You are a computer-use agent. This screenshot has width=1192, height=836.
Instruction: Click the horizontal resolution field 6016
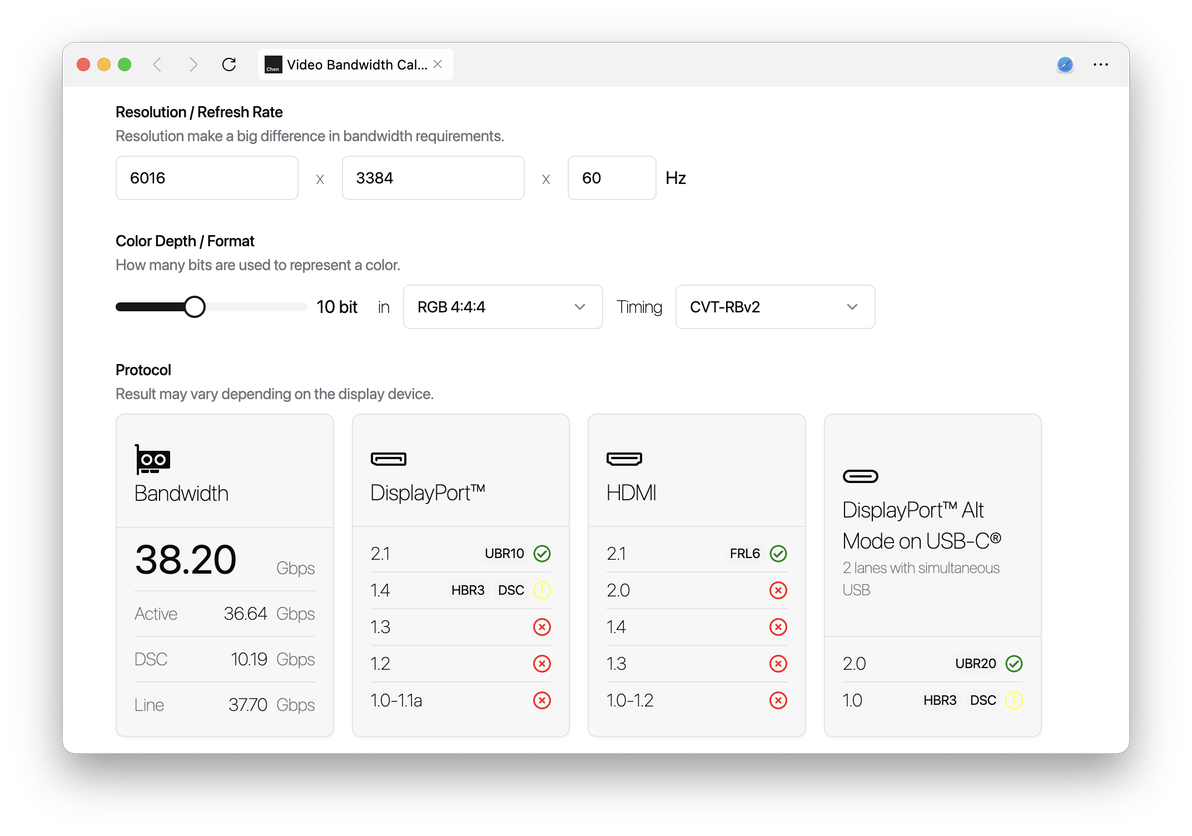(207, 178)
